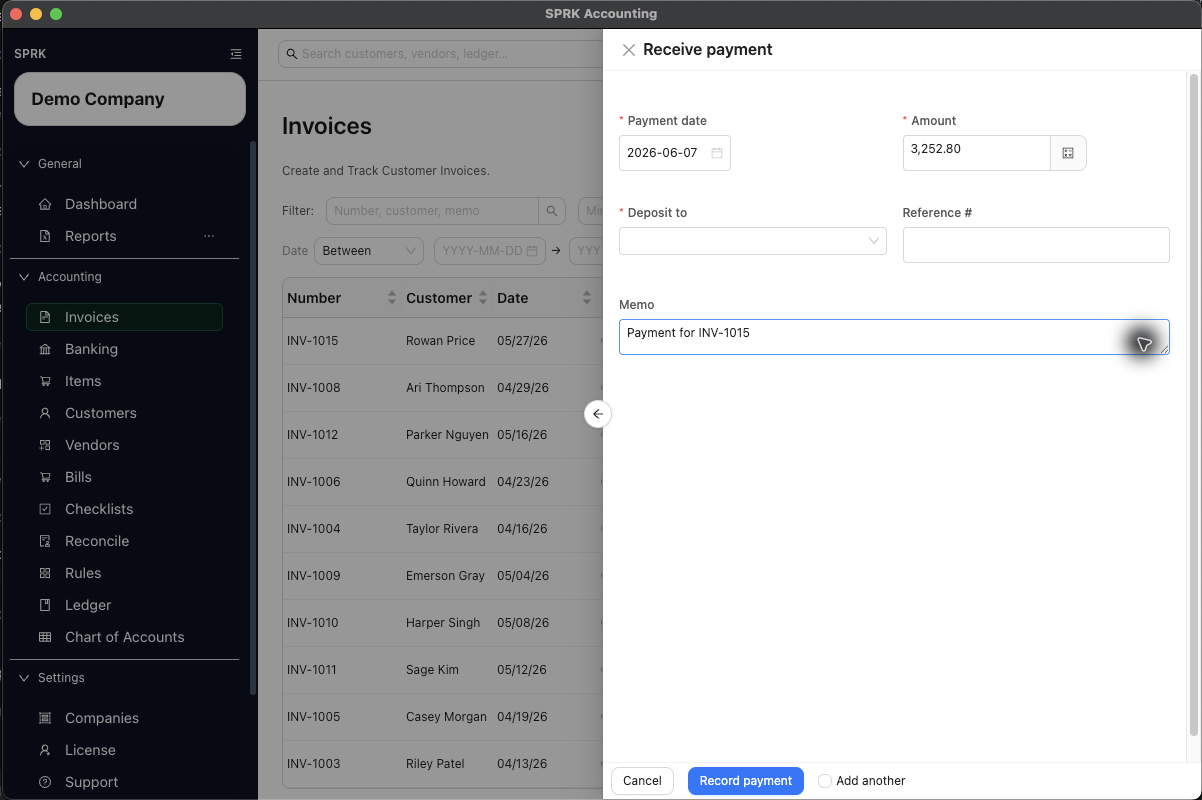Click the Support question icon
The height and width of the screenshot is (800, 1202).
tap(45, 782)
